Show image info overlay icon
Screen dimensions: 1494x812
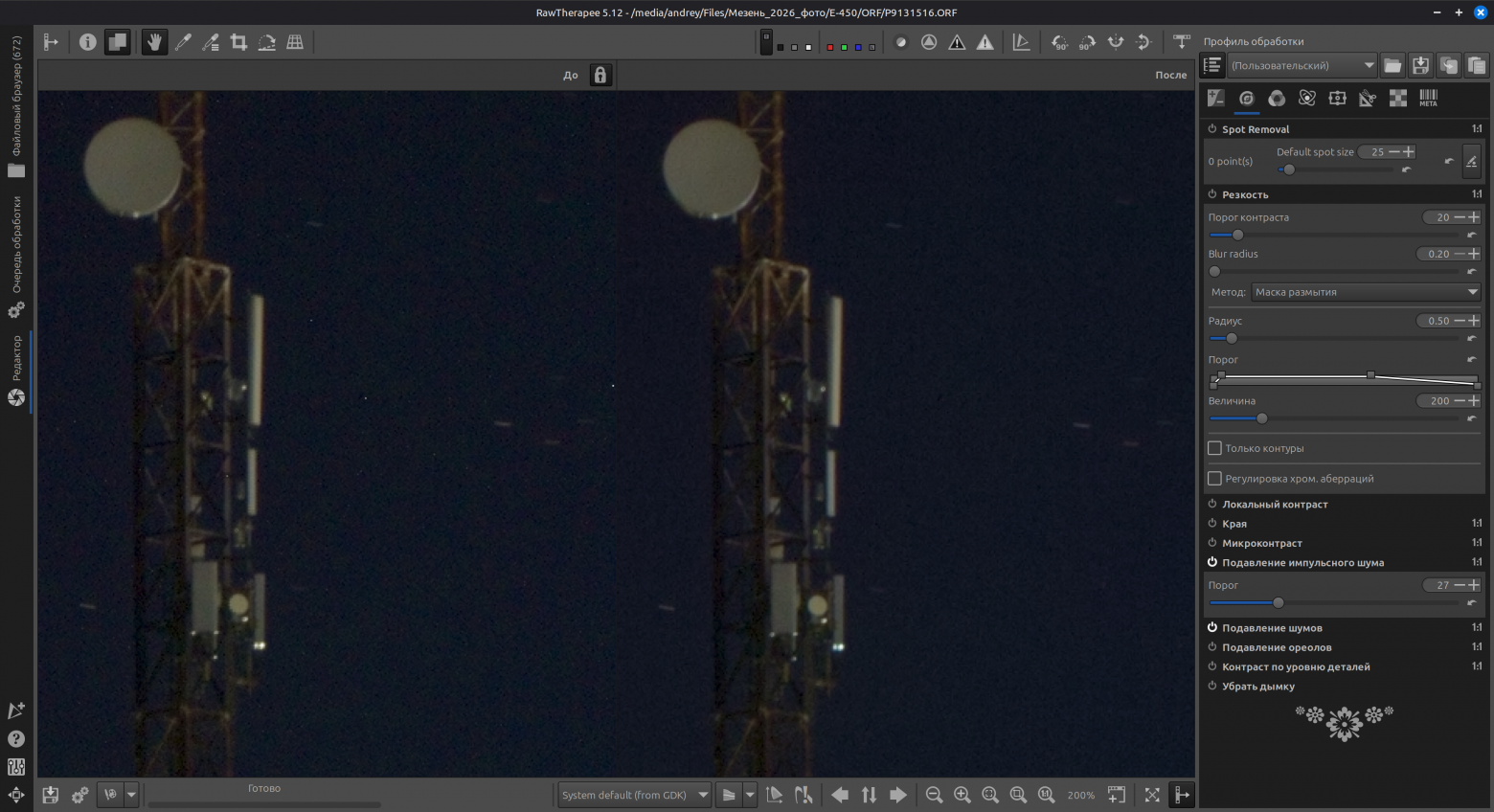88,42
